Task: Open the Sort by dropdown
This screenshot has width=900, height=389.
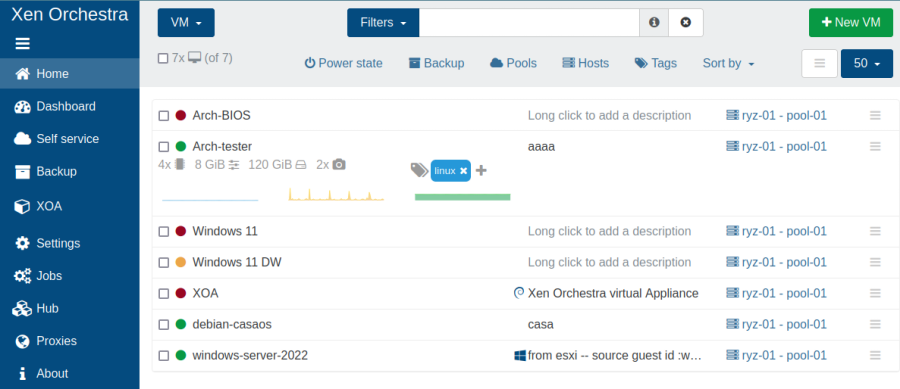Action: (728, 63)
